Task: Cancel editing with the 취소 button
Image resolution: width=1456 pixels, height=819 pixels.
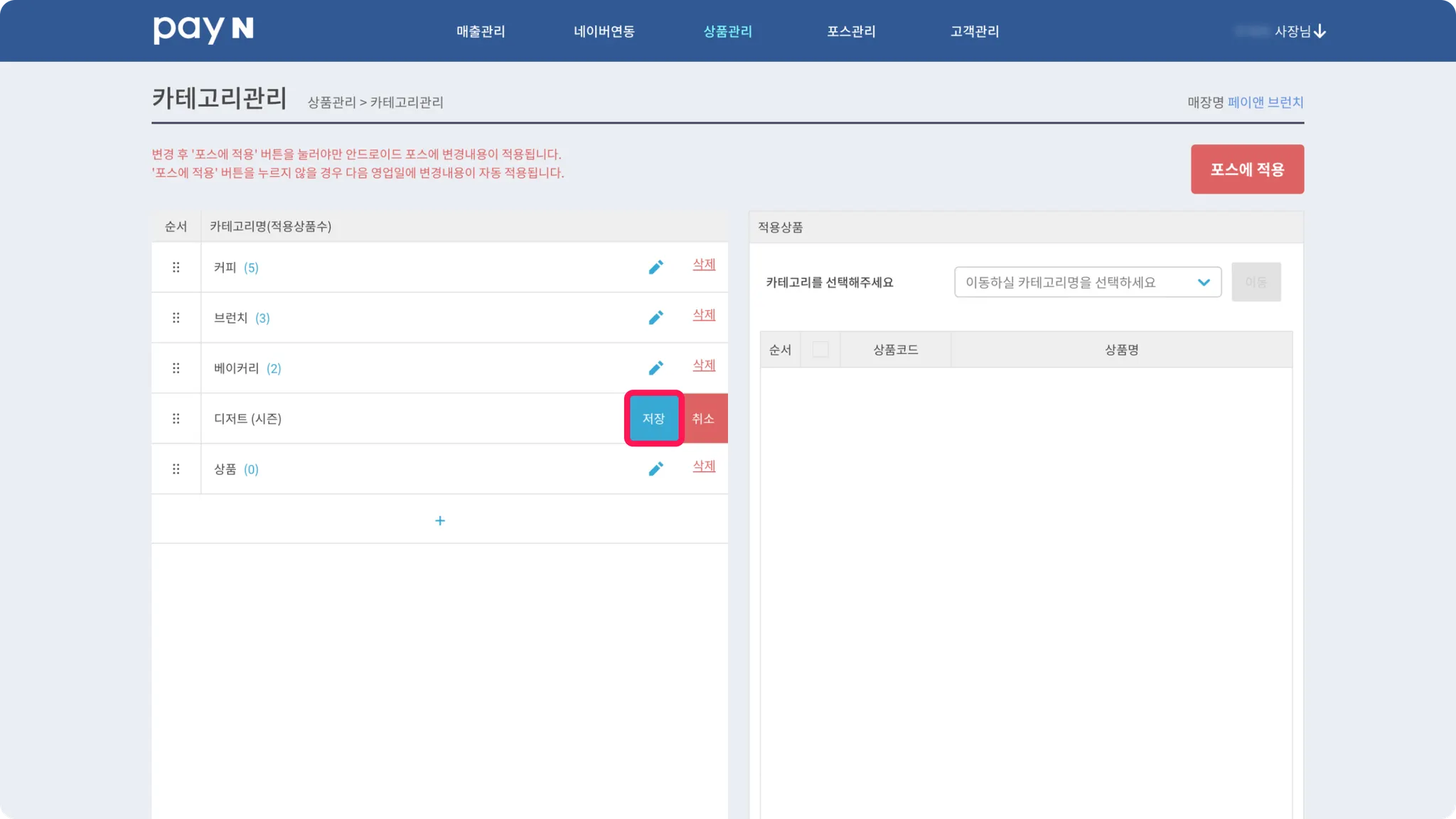Action: [x=703, y=419]
